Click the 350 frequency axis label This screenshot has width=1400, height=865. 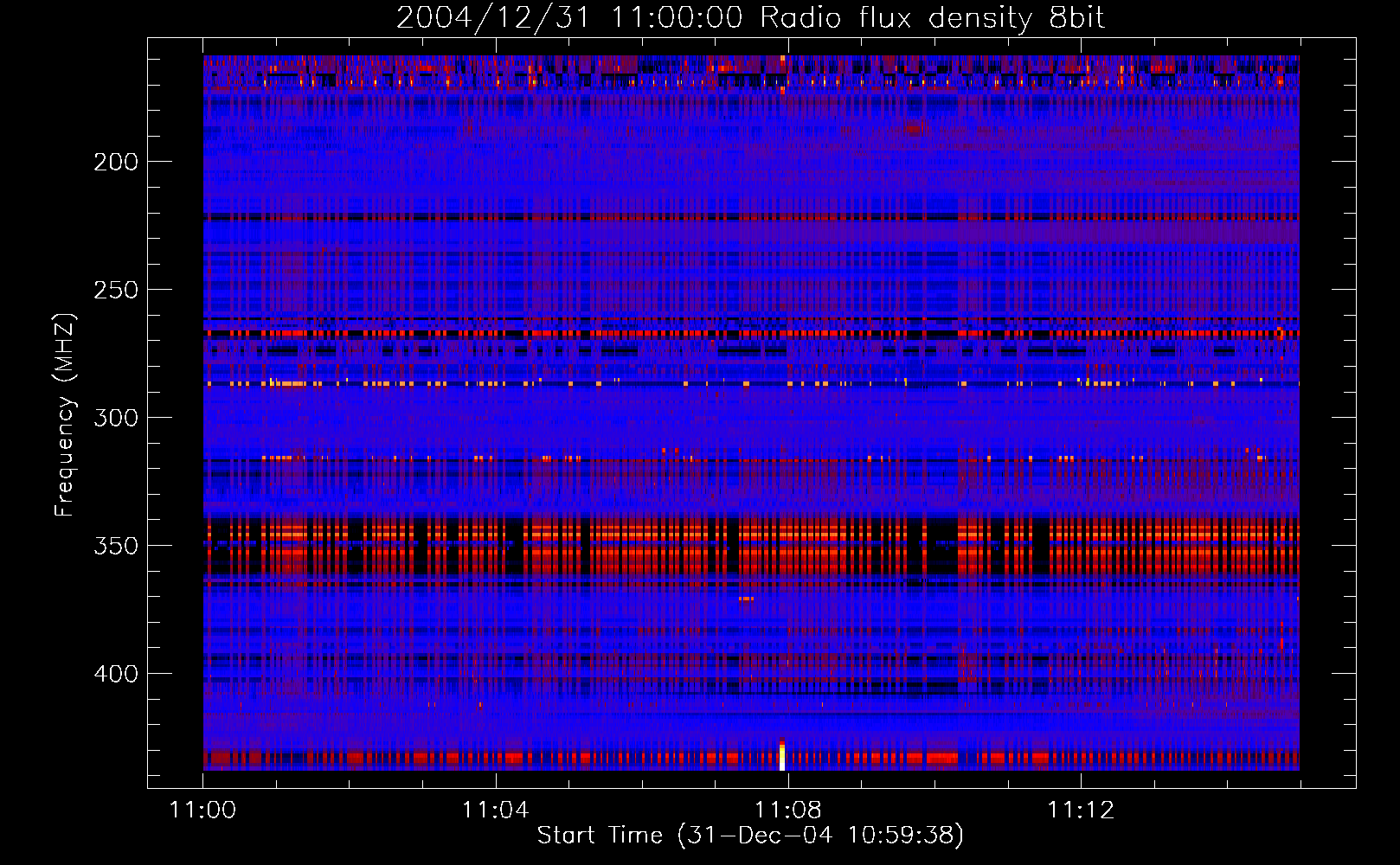115,546
